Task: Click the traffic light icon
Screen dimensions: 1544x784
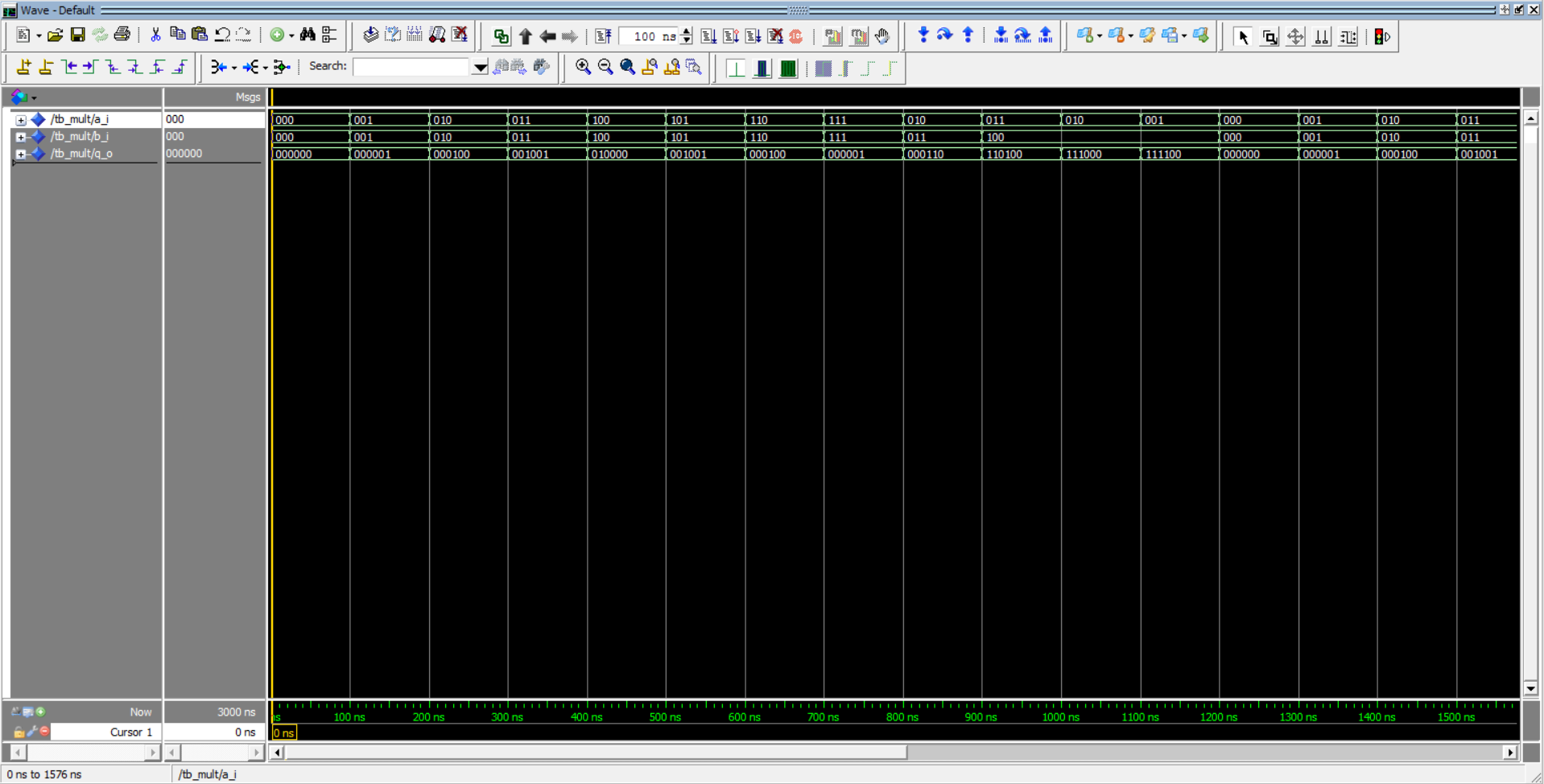Action: tap(1381, 37)
